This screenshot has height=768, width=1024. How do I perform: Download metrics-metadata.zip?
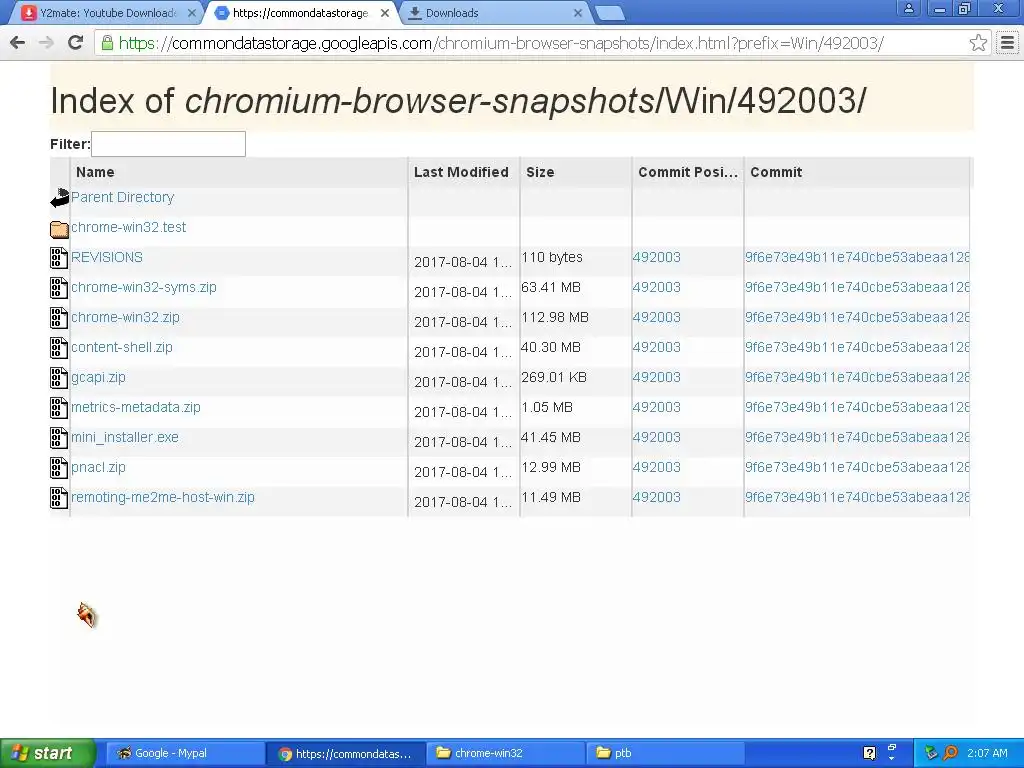pos(135,408)
